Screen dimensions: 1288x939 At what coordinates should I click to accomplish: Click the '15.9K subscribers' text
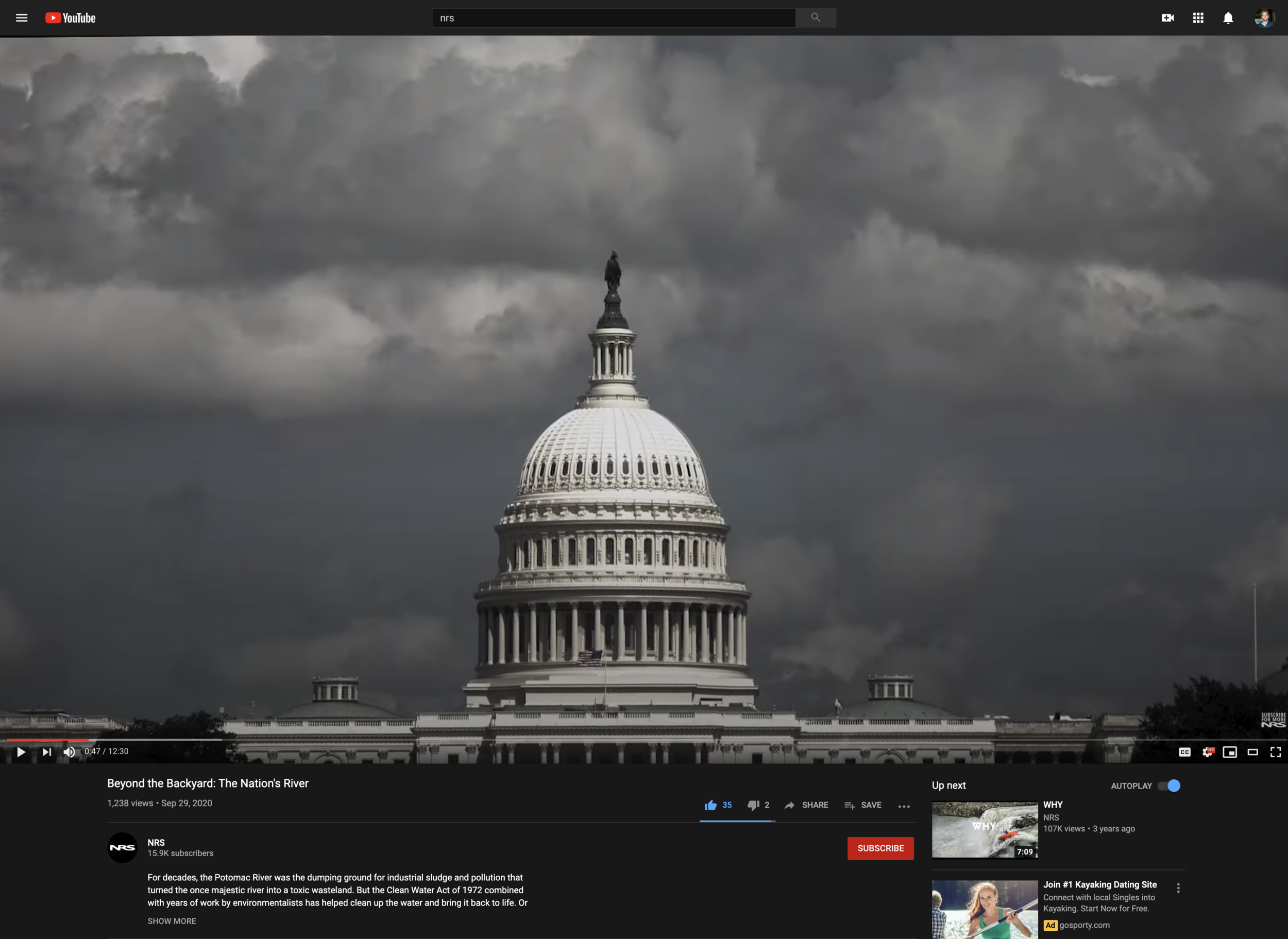[181, 853]
